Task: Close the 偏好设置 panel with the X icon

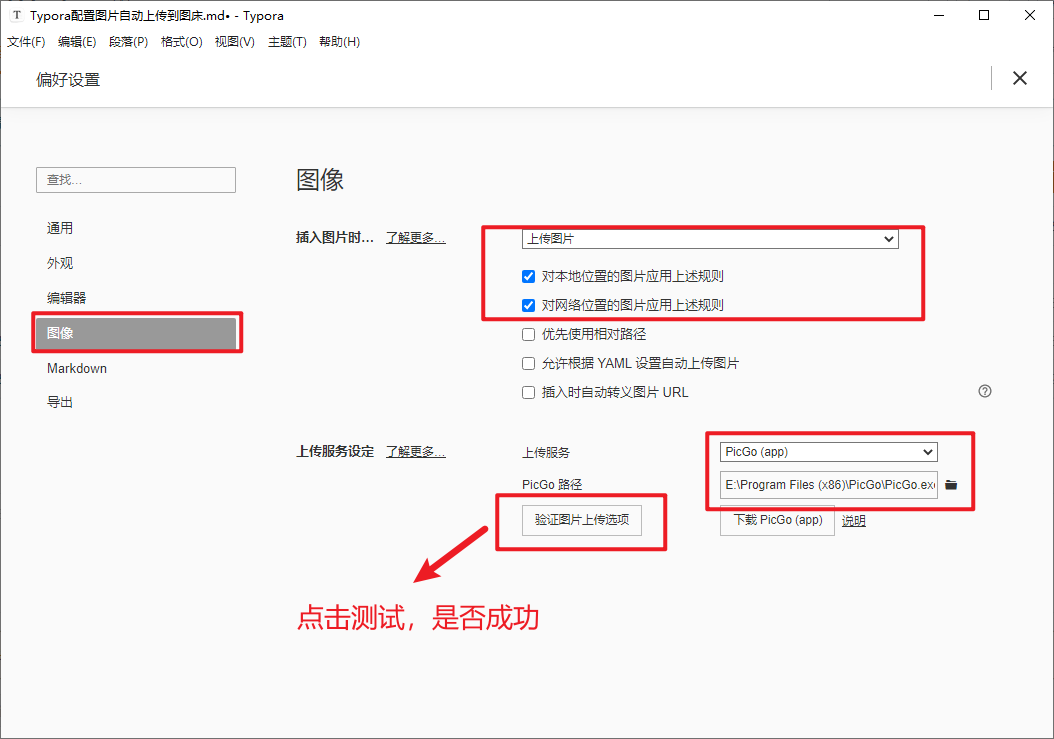Action: tap(1019, 78)
